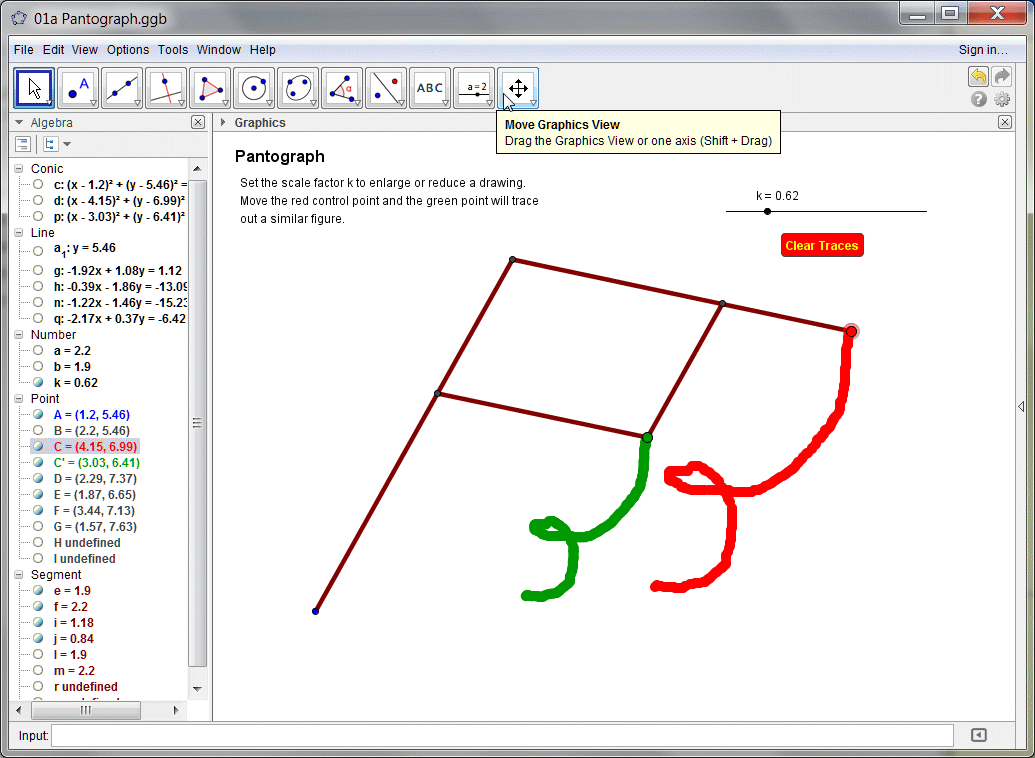Select the Move Graphics View tool
1035x758 pixels.
pos(518,88)
